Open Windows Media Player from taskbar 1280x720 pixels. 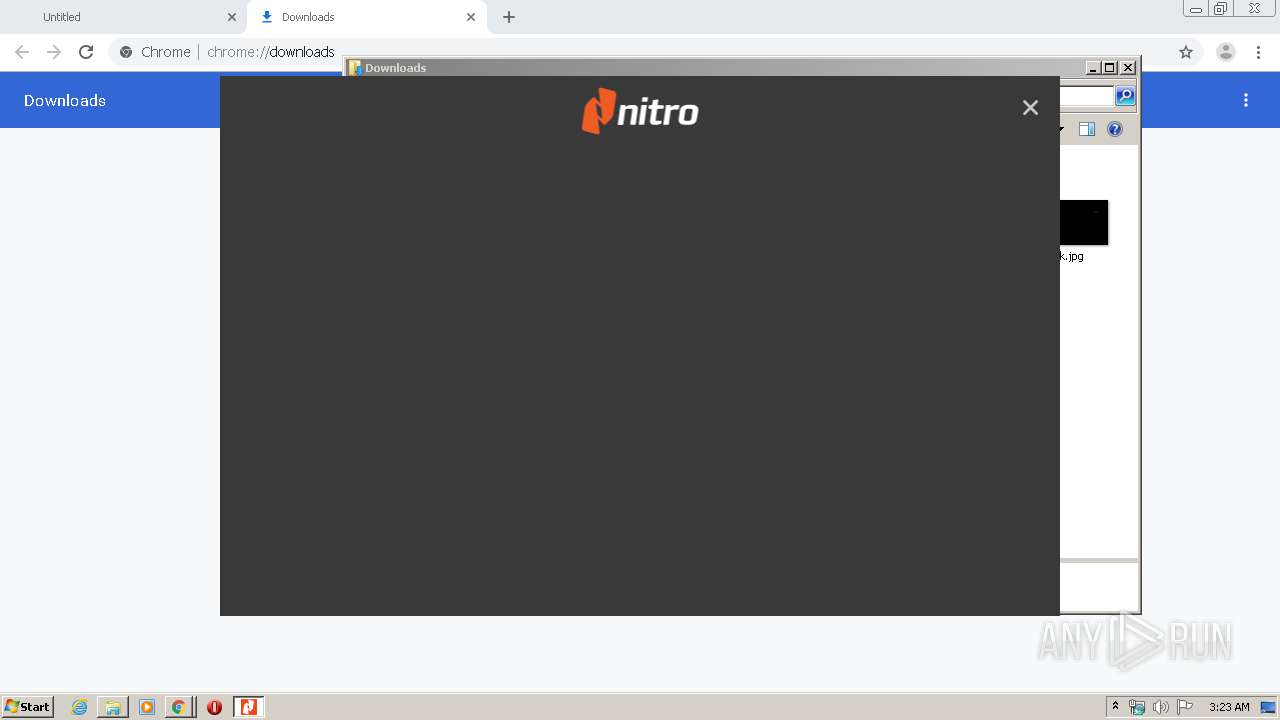(147, 707)
